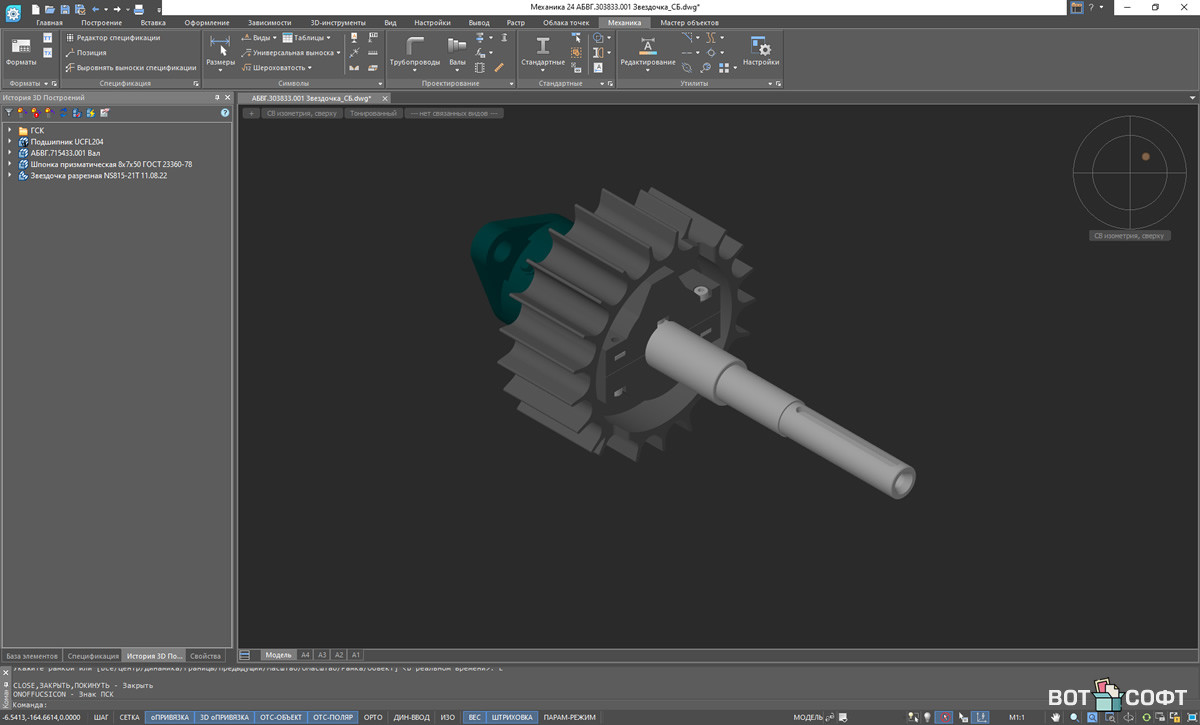
Task: Toggle оПРИВЯЗКА object snap
Action: (170, 717)
